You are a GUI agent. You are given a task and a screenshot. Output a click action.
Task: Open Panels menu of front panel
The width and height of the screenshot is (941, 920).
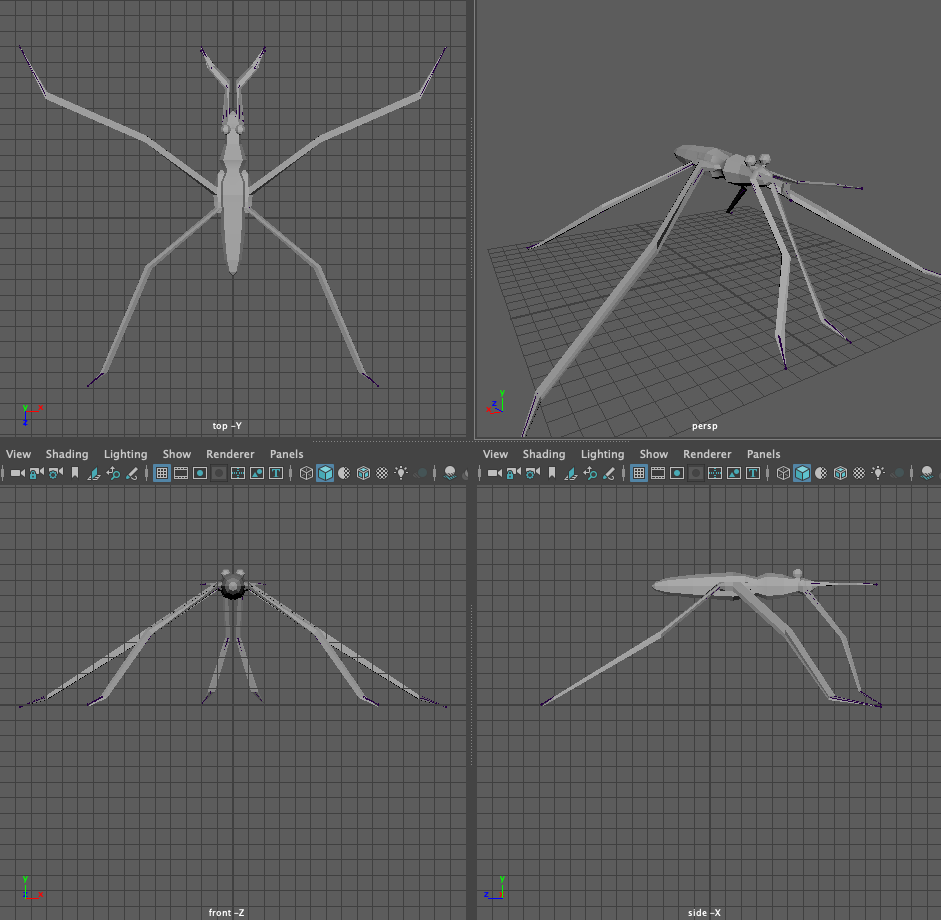click(287, 454)
